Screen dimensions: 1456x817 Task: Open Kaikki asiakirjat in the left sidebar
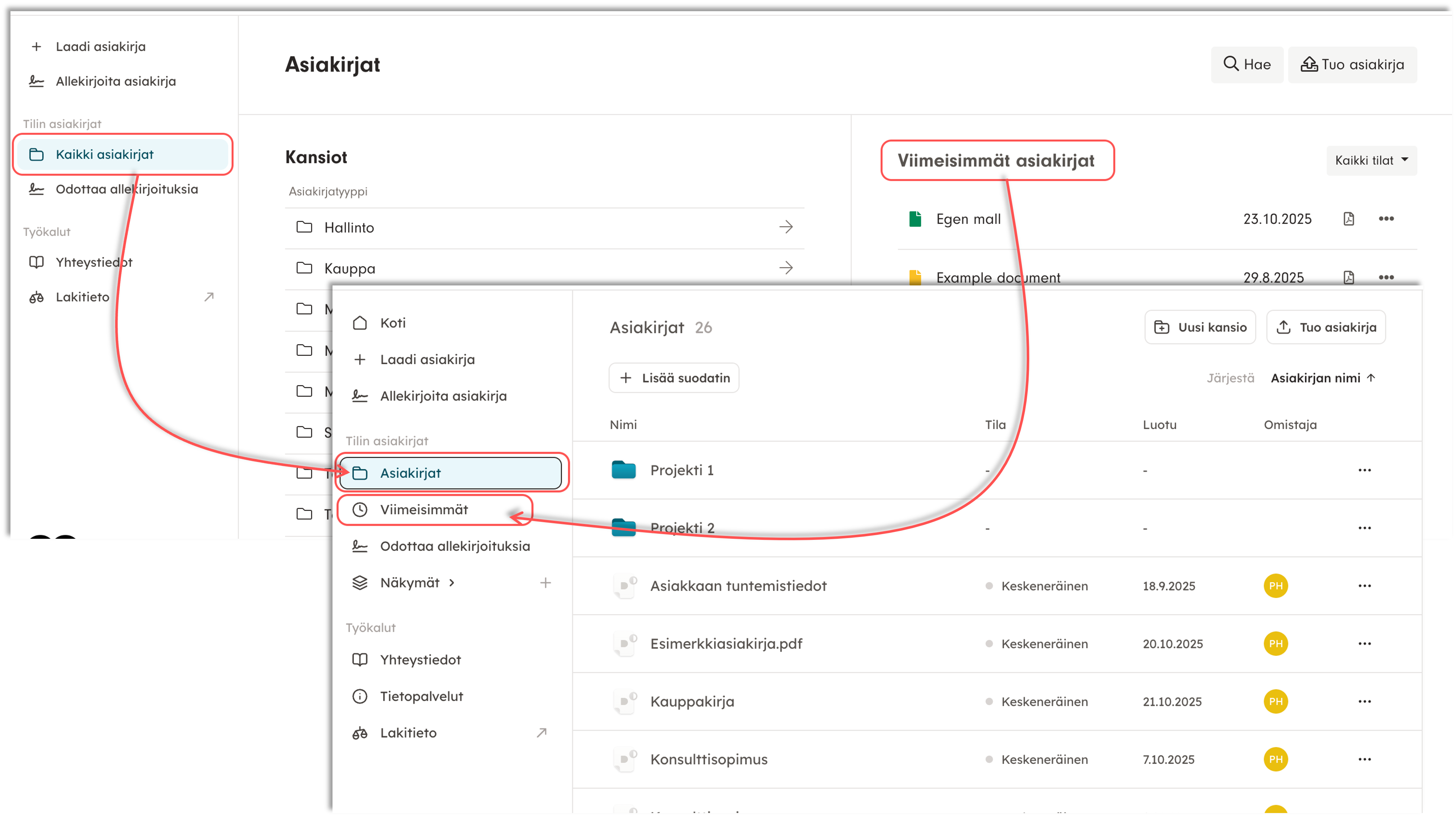tap(105, 154)
